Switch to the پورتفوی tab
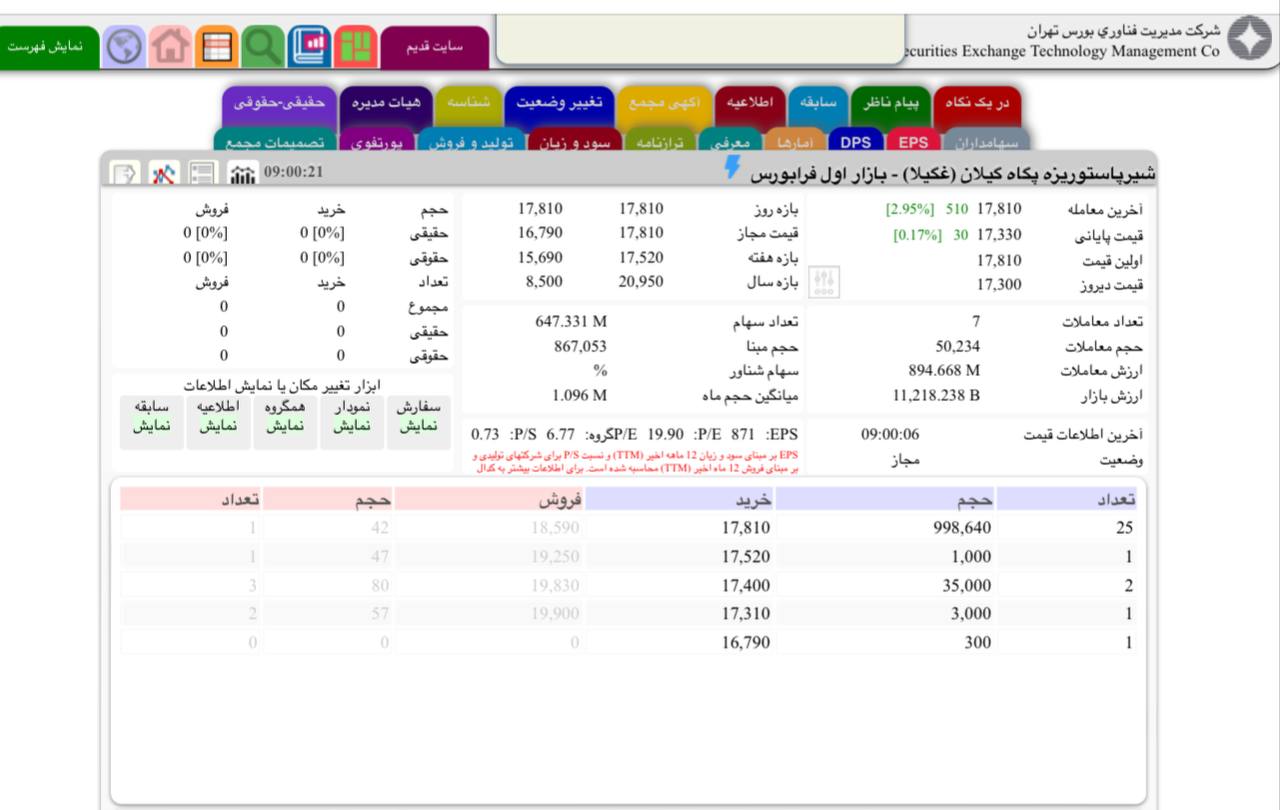This screenshot has width=1280, height=810. pos(377,142)
